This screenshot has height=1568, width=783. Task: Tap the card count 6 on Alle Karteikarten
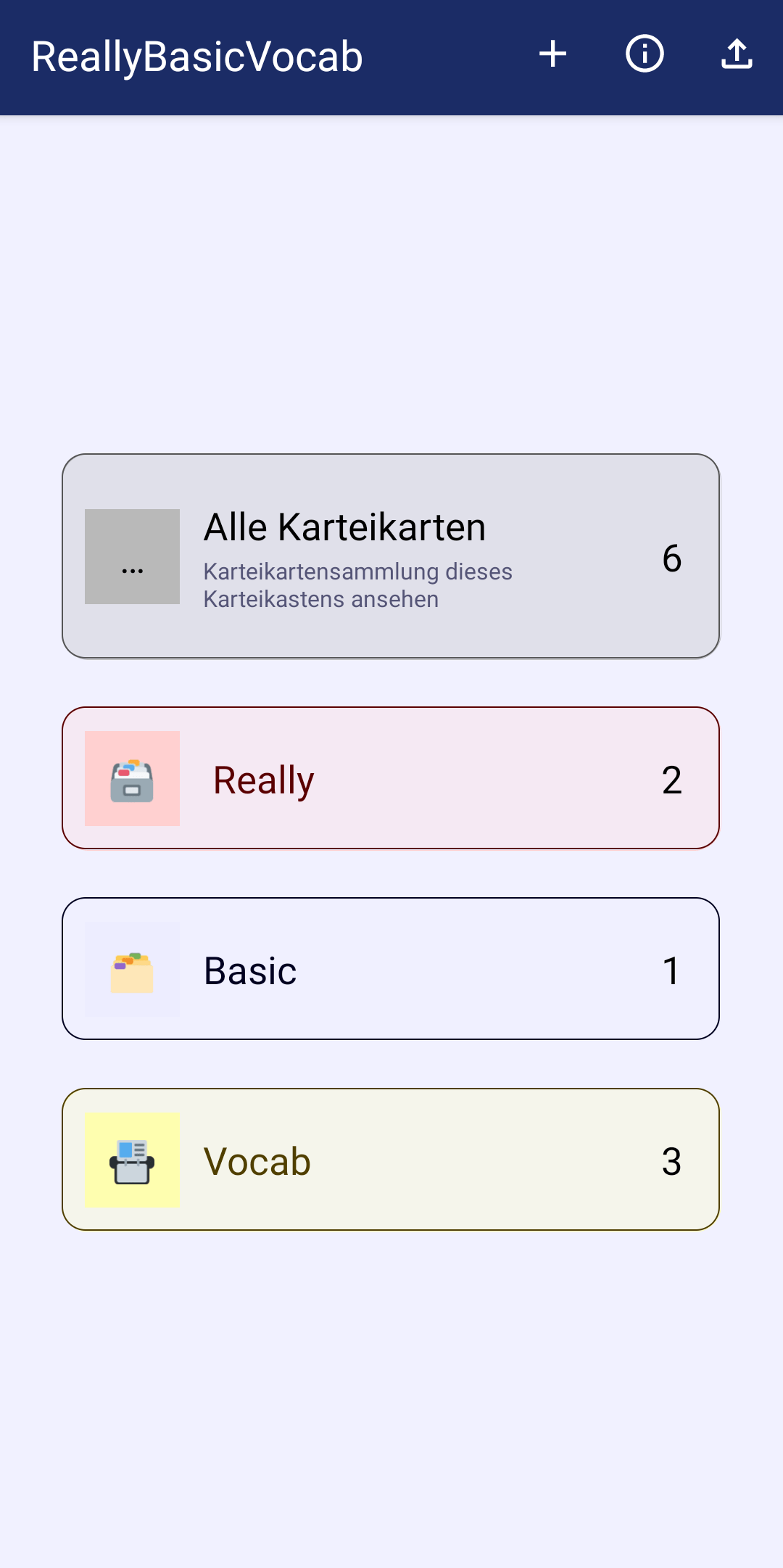tap(671, 558)
